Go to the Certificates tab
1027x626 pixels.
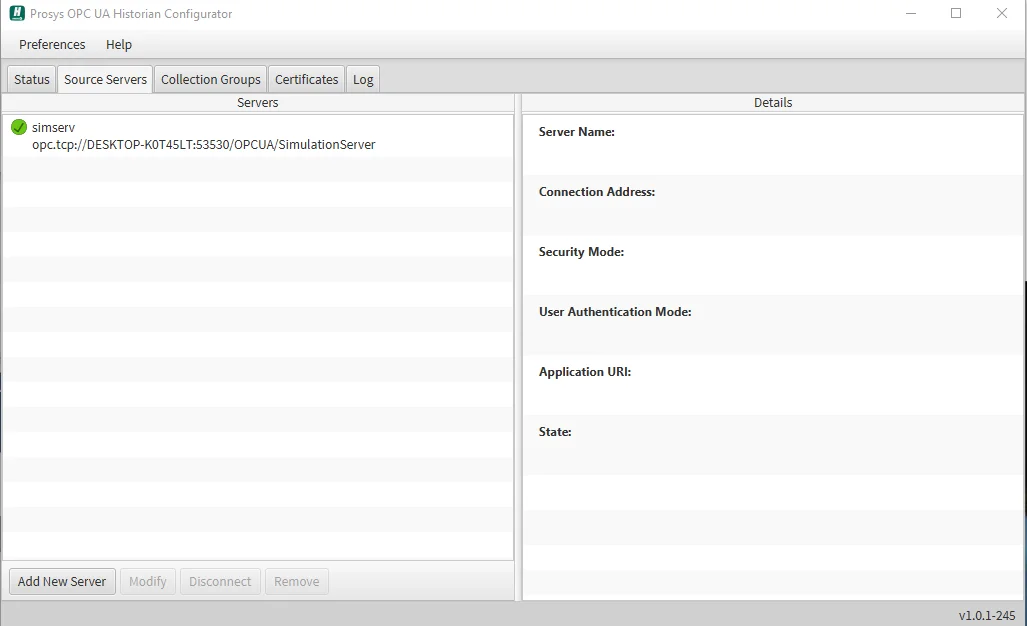[x=307, y=79]
